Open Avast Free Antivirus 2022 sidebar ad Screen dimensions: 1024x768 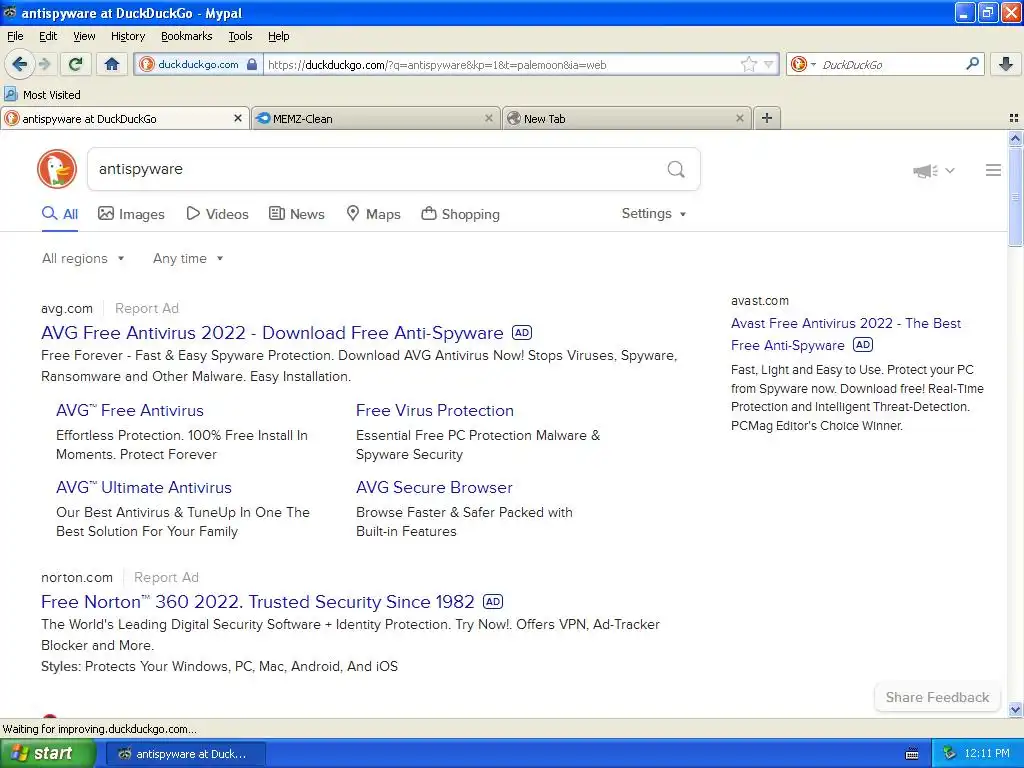coord(846,334)
